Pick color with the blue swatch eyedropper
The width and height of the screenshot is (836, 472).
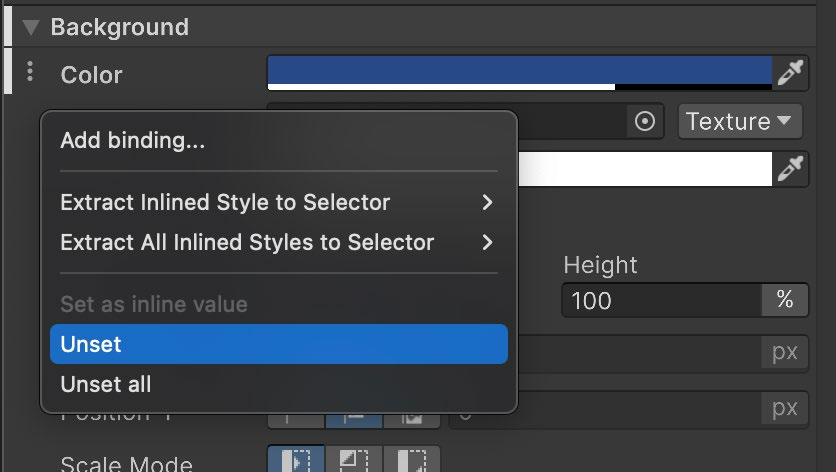pyautogui.click(x=790, y=73)
